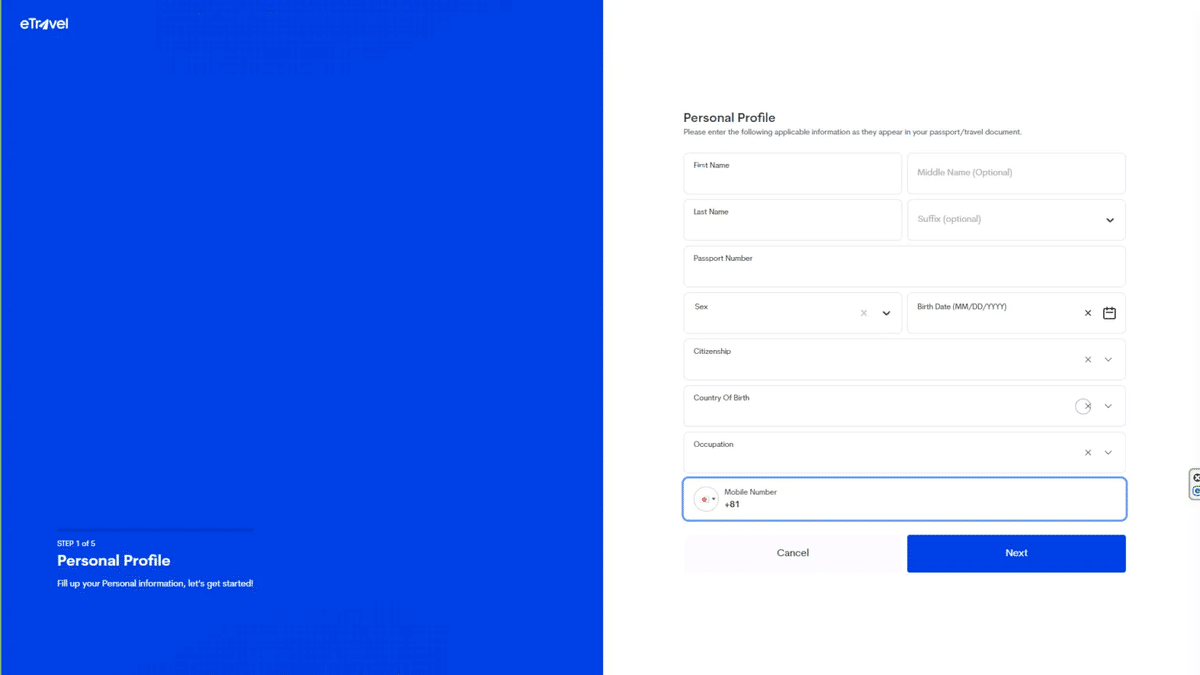The height and width of the screenshot is (675, 1200).
Task: Clear the Country Of Birth selection
Action: coord(1086,406)
